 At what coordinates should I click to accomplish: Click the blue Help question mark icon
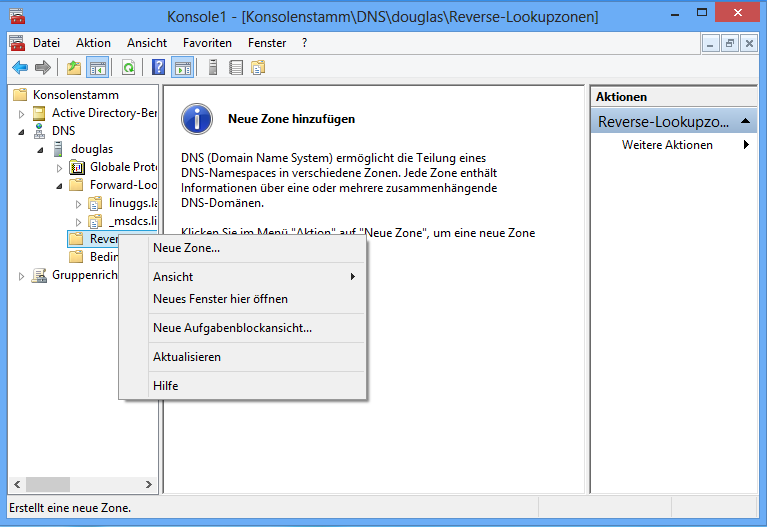[x=158, y=67]
